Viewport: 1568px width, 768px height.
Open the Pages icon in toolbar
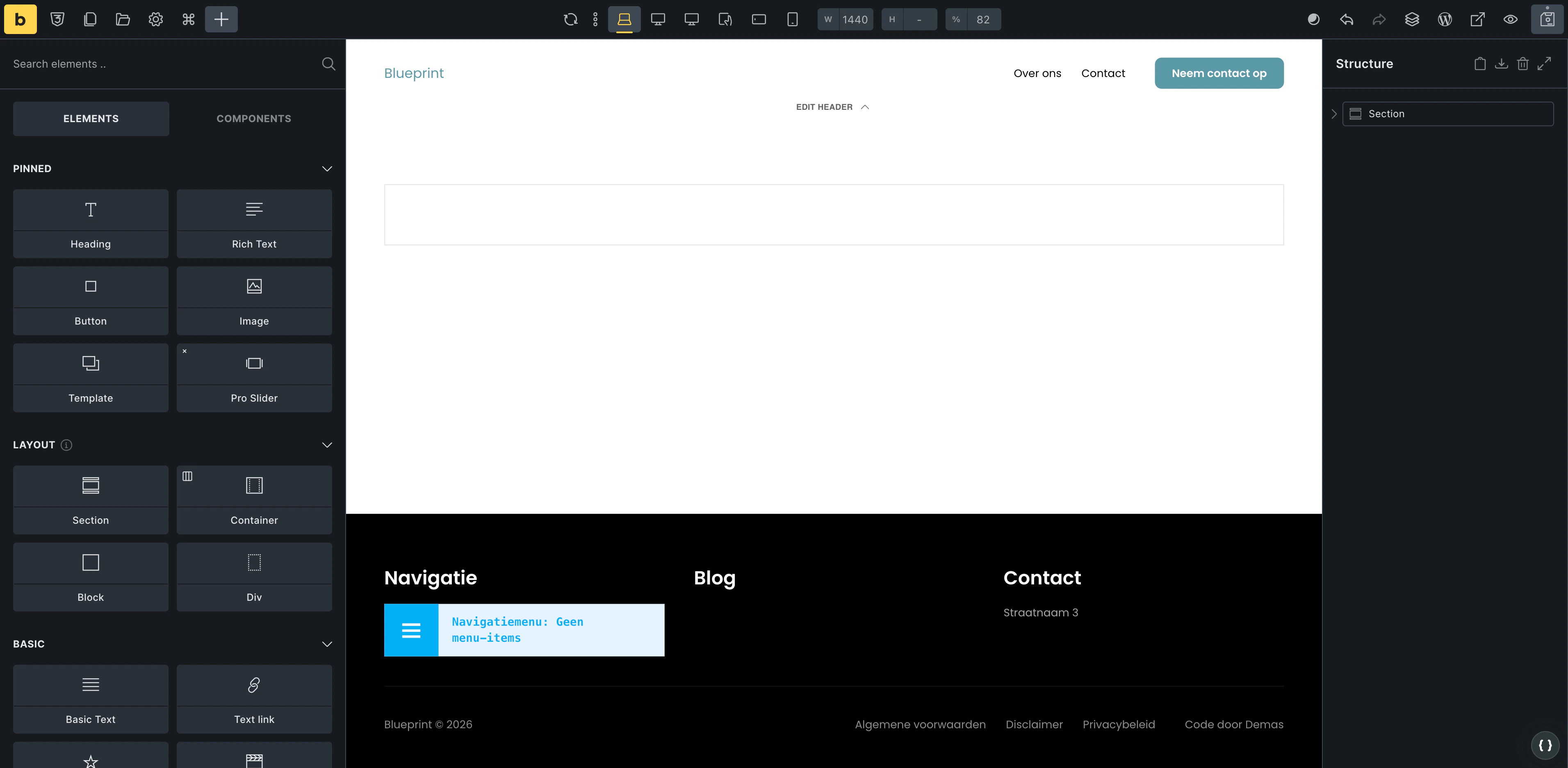90,20
